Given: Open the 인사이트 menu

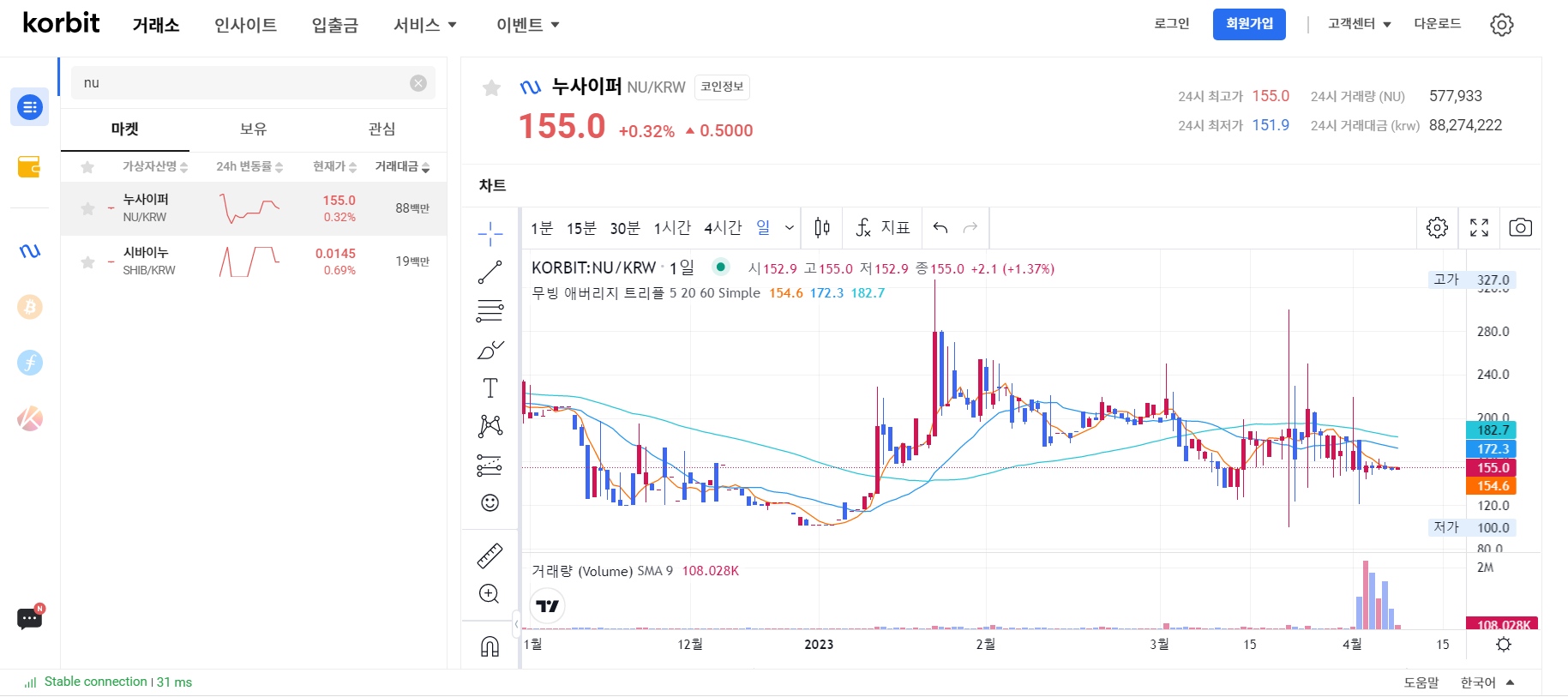Looking at the screenshot, I should pos(245,25).
